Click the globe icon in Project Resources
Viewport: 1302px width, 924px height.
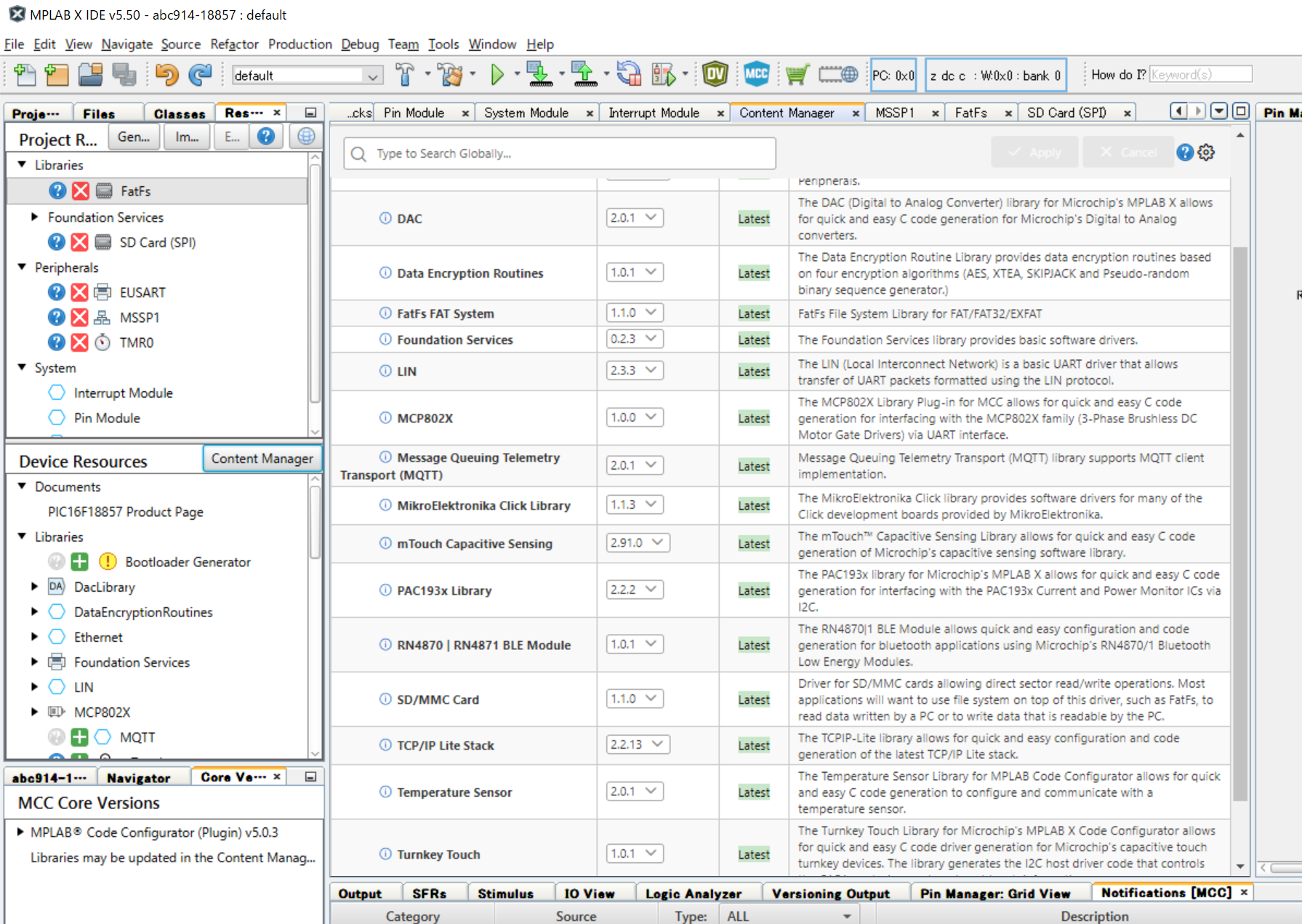click(x=306, y=136)
